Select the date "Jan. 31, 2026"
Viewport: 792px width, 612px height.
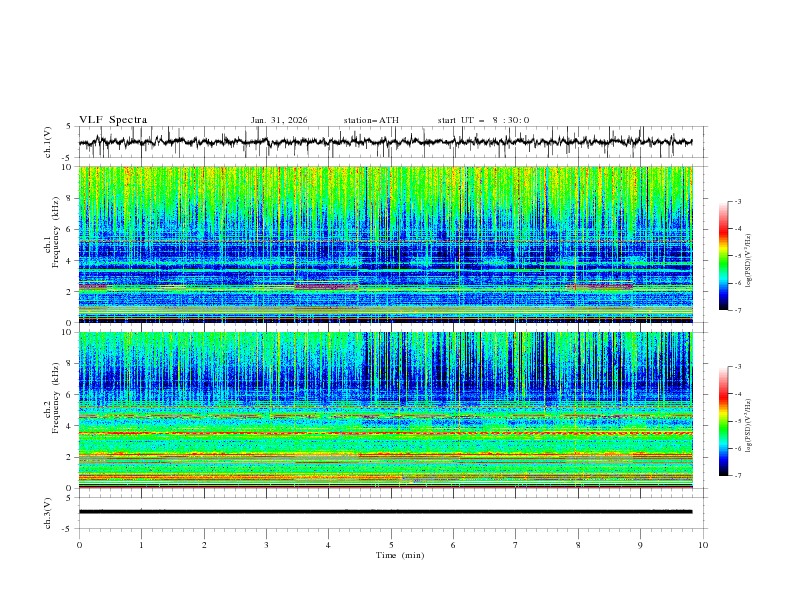(279, 120)
